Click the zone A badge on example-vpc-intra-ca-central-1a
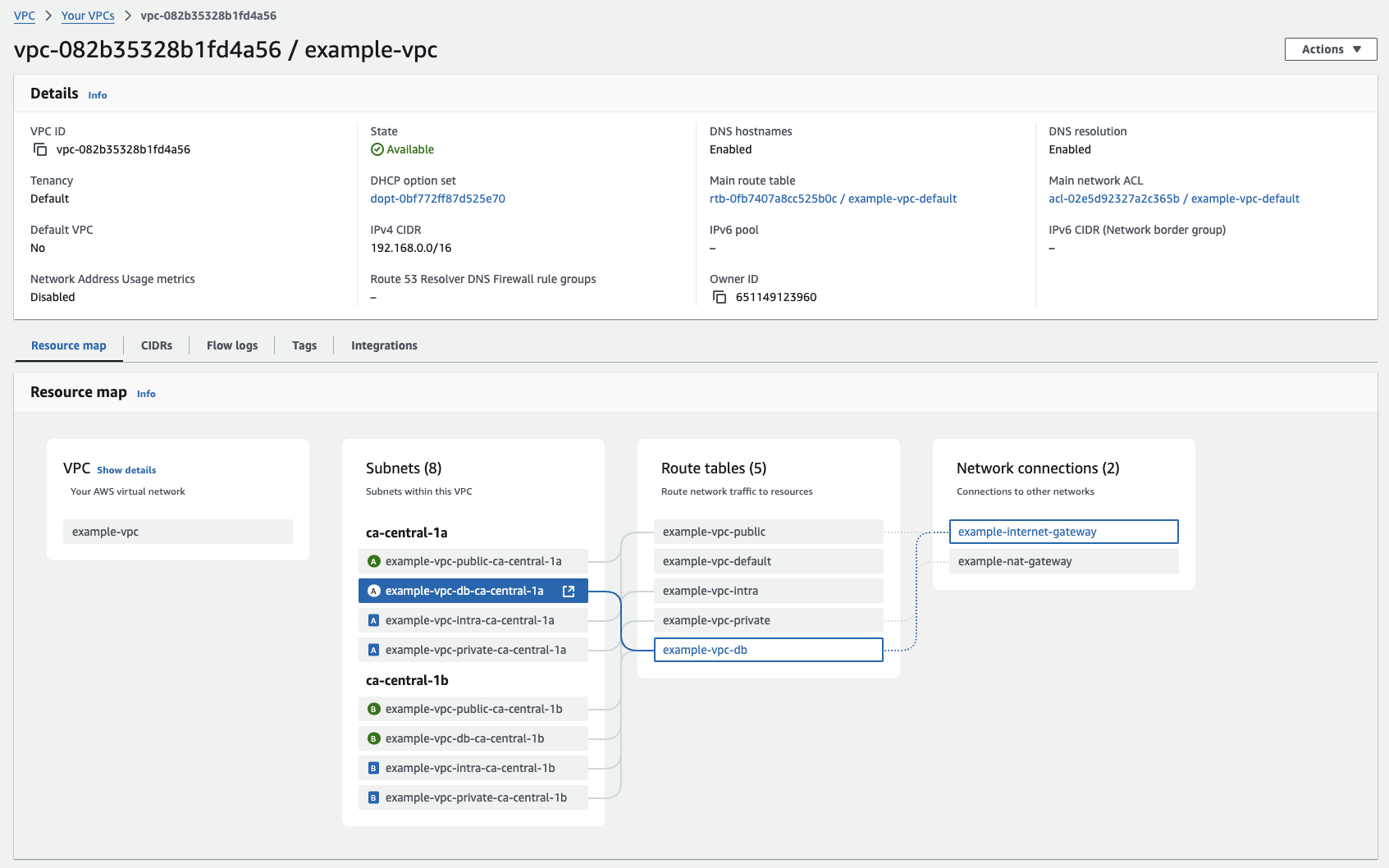This screenshot has width=1389, height=868. pyautogui.click(x=373, y=620)
